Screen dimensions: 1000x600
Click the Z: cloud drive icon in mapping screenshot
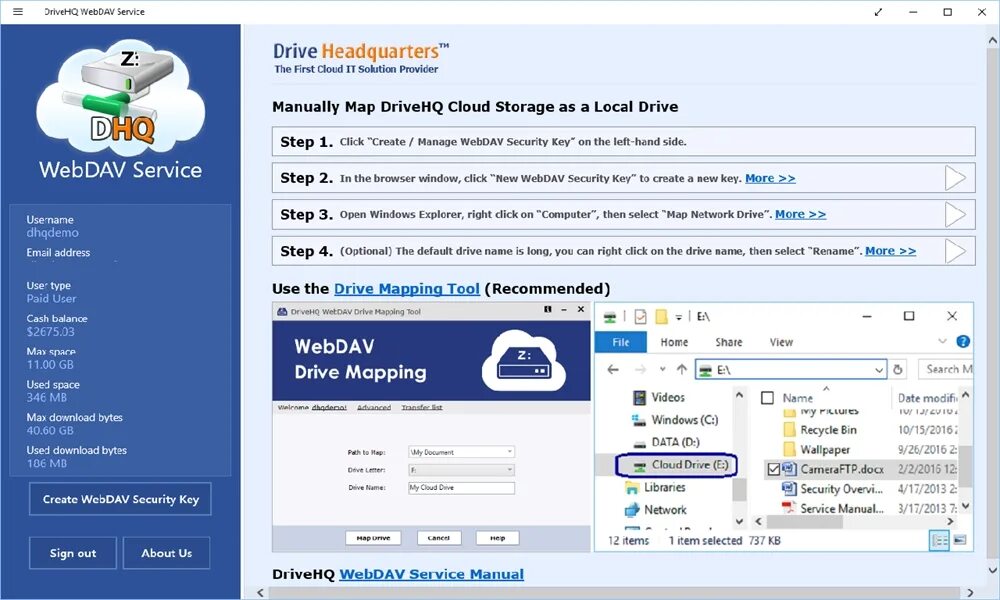pyautogui.click(x=524, y=360)
